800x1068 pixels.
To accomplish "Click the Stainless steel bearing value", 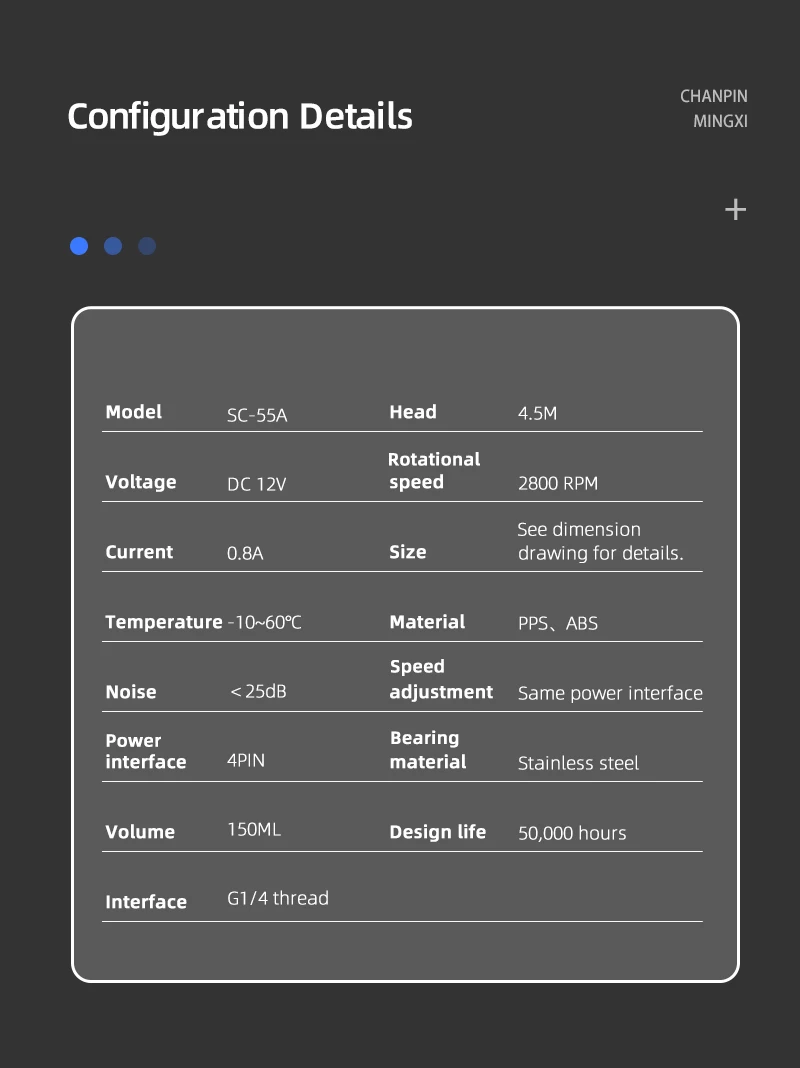I will pyautogui.click(x=578, y=763).
